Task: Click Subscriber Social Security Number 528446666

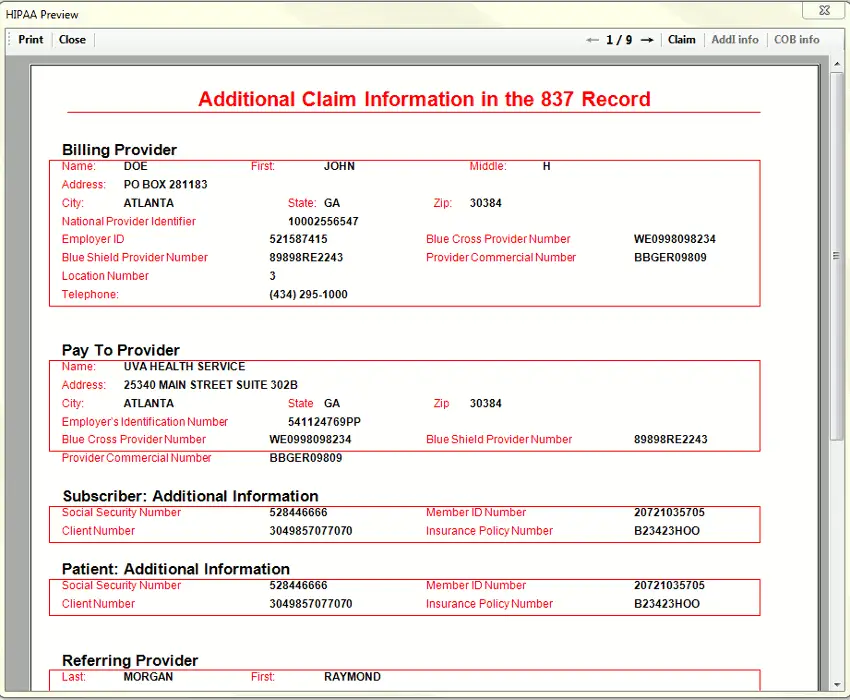Action: tap(298, 512)
